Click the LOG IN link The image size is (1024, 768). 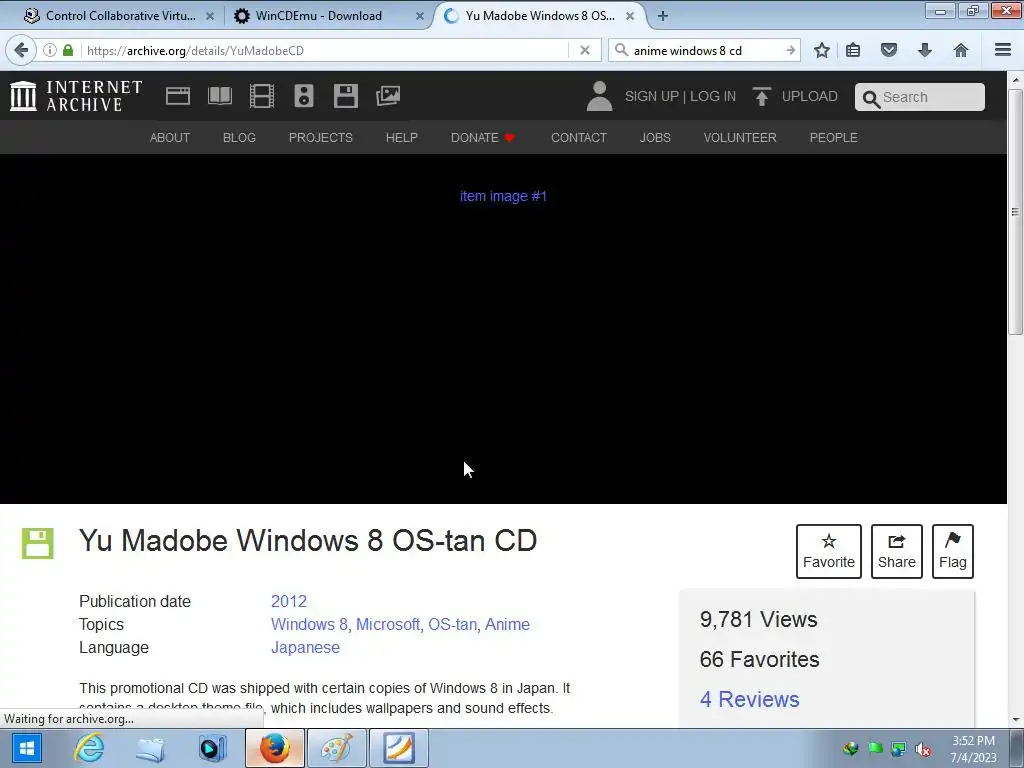click(713, 96)
